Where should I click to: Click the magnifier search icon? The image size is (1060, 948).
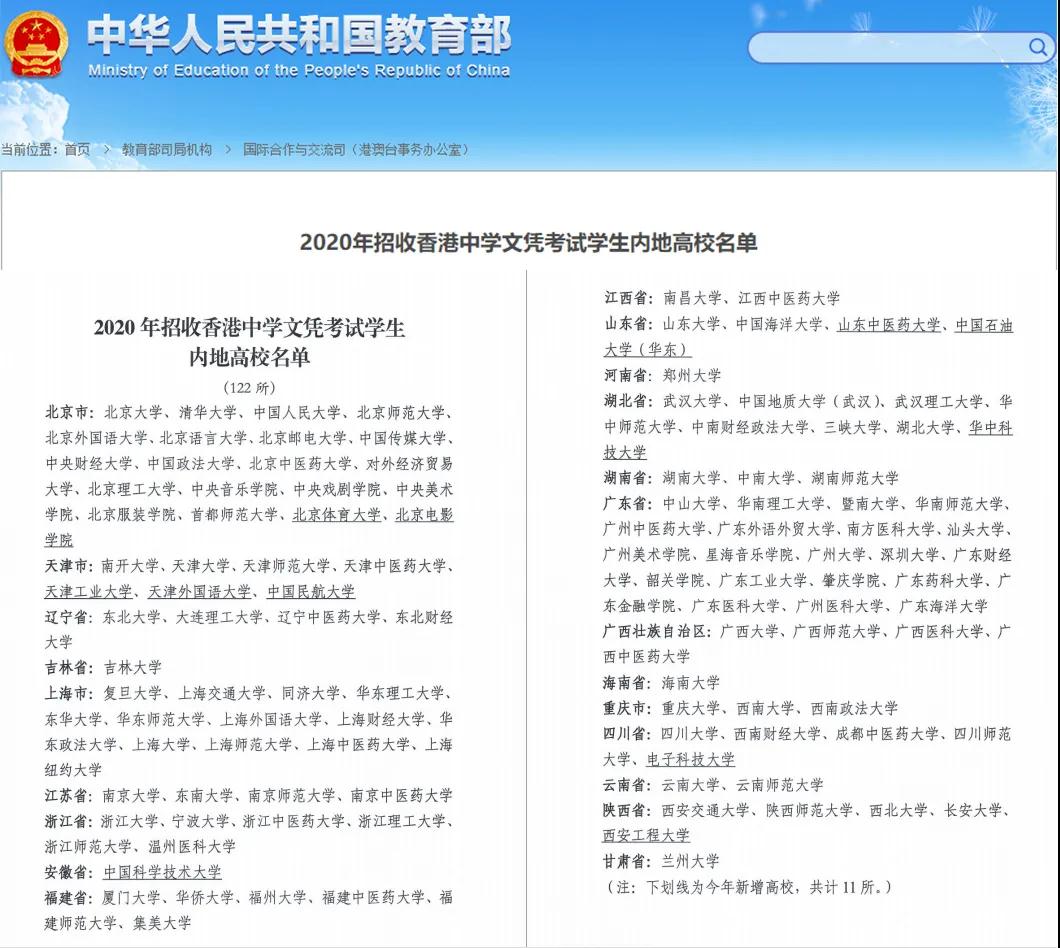(1038, 47)
